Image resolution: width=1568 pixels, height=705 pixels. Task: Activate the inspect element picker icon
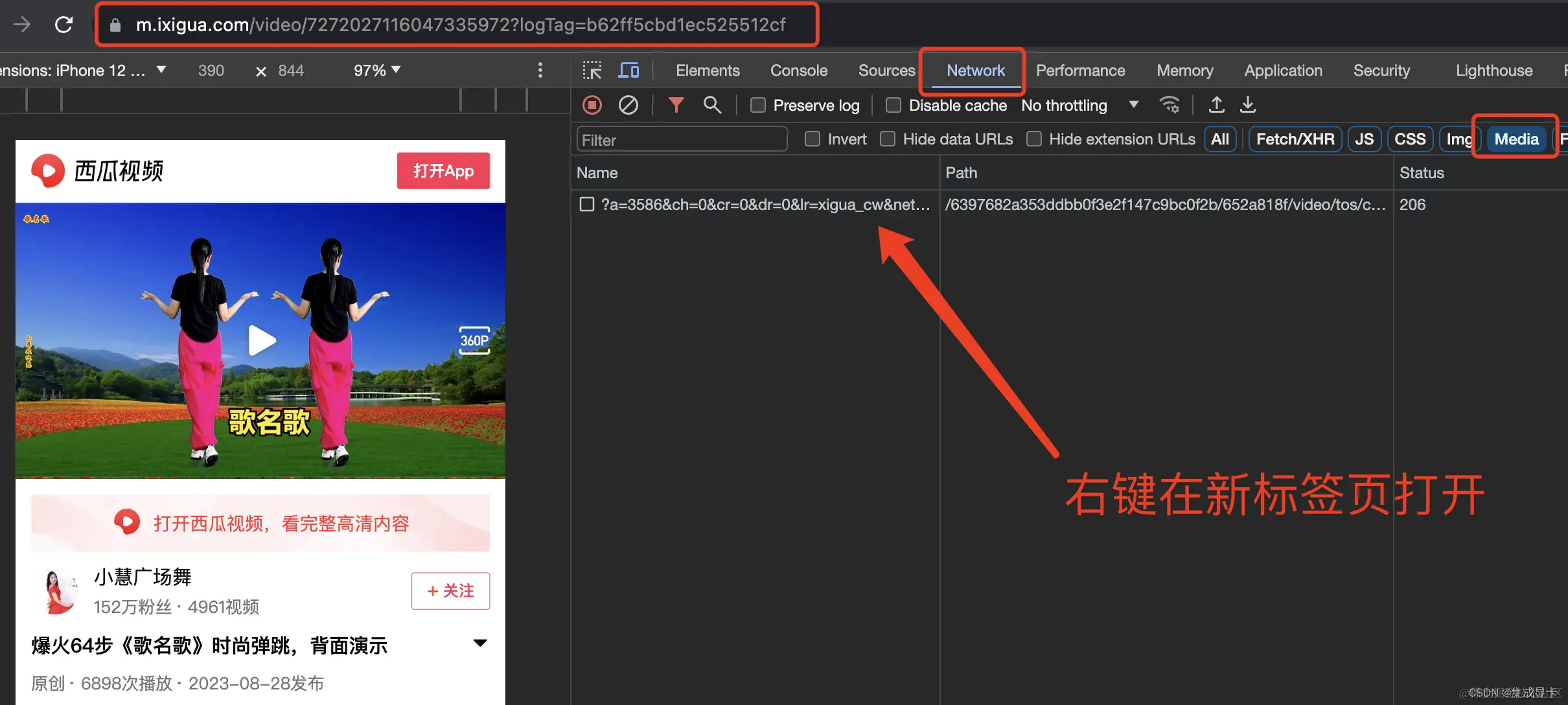click(x=592, y=70)
